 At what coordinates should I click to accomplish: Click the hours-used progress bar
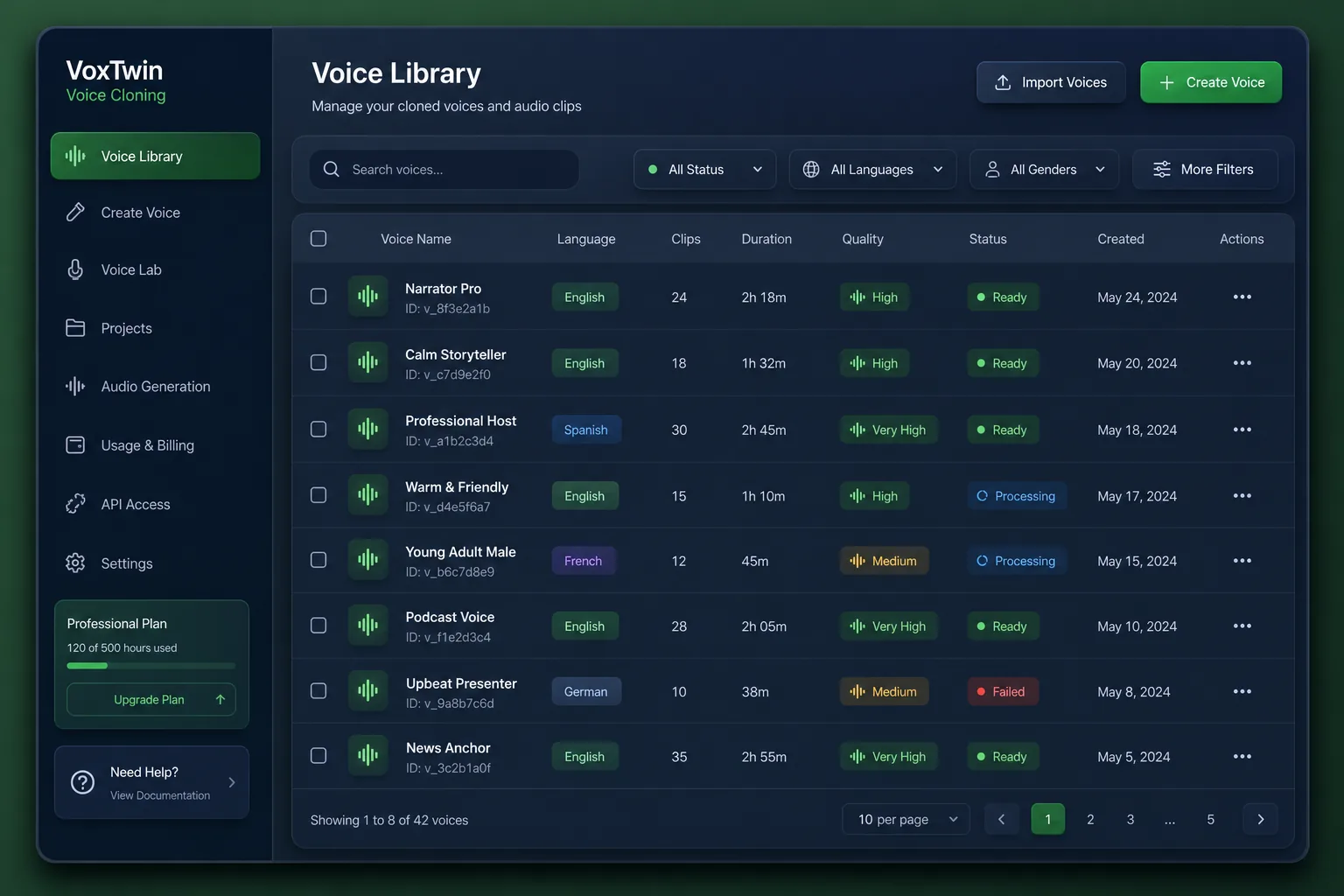click(x=151, y=666)
